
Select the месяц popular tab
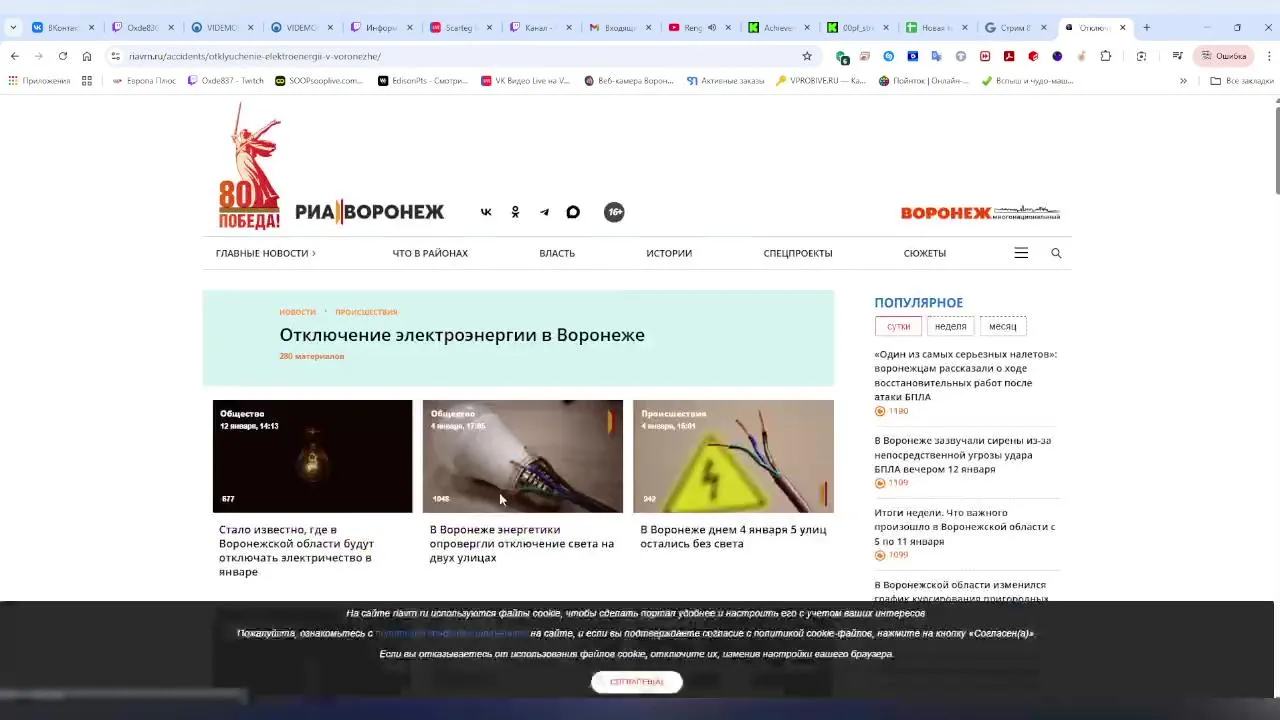pyautogui.click(x=1003, y=326)
